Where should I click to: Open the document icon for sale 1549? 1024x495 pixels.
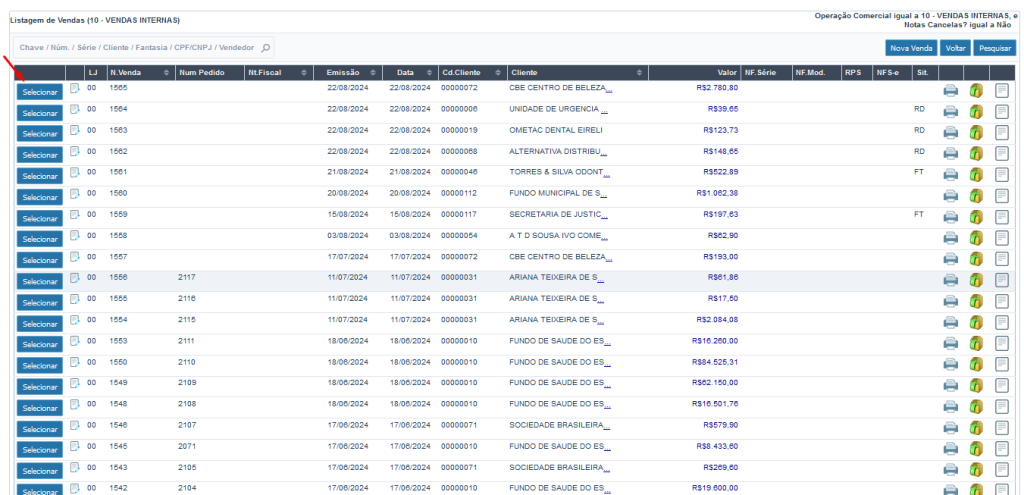coord(1002,385)
